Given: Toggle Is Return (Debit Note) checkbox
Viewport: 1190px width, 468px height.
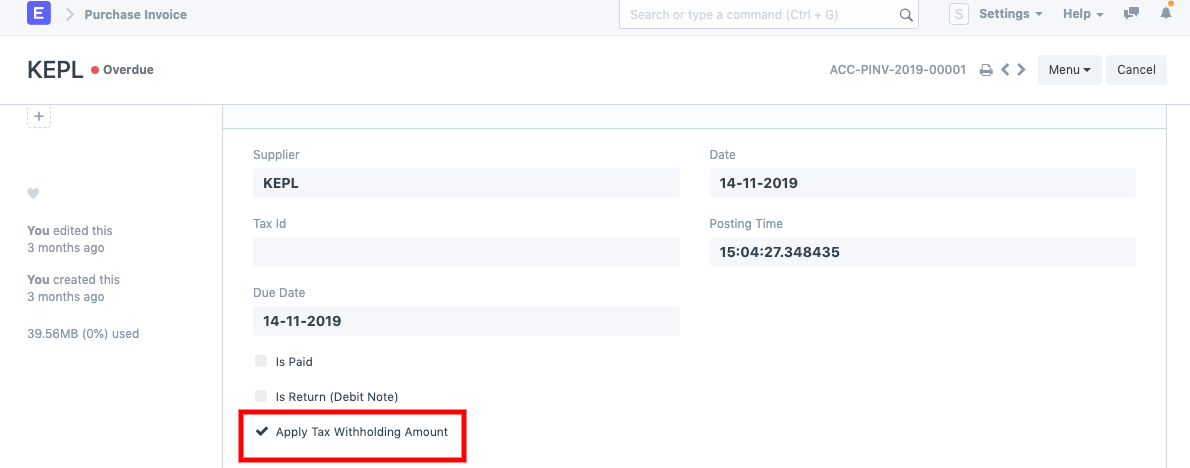Looking at the screenshot, I should [261, 396].
